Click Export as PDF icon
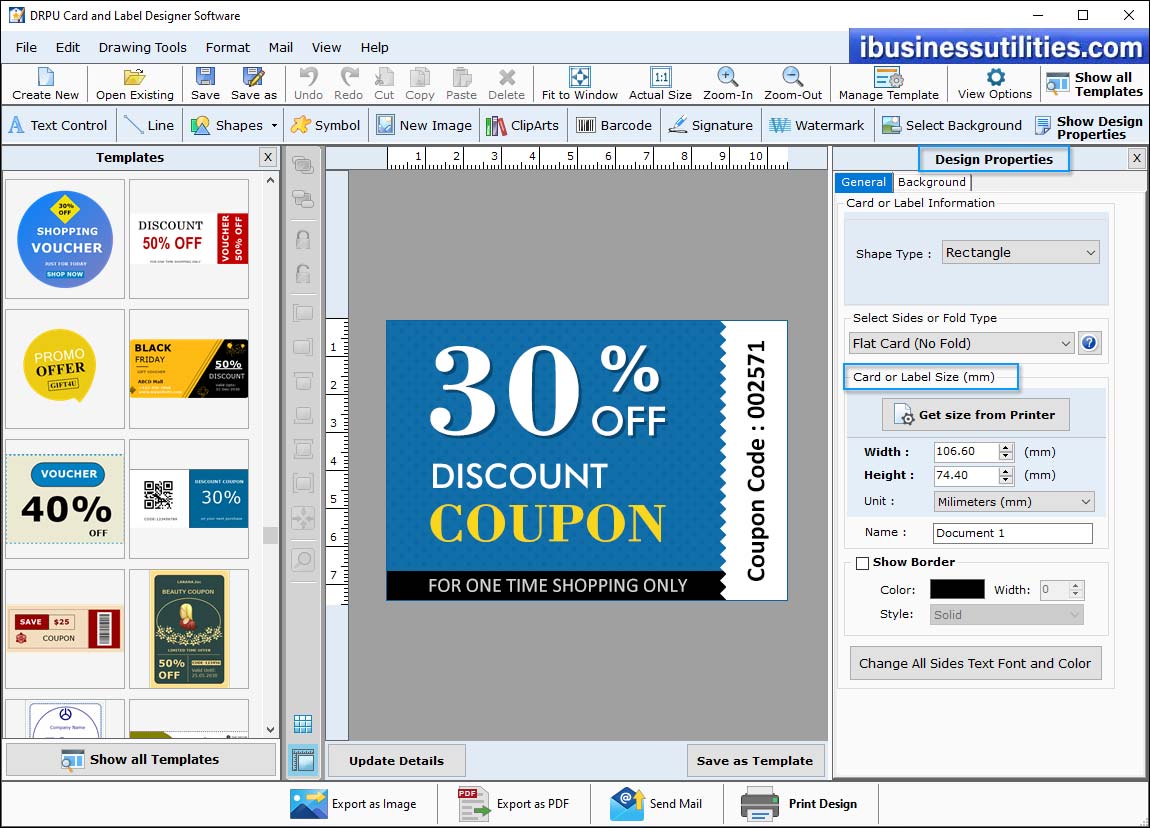1150x828 pixels. click(x=472, y=803)
